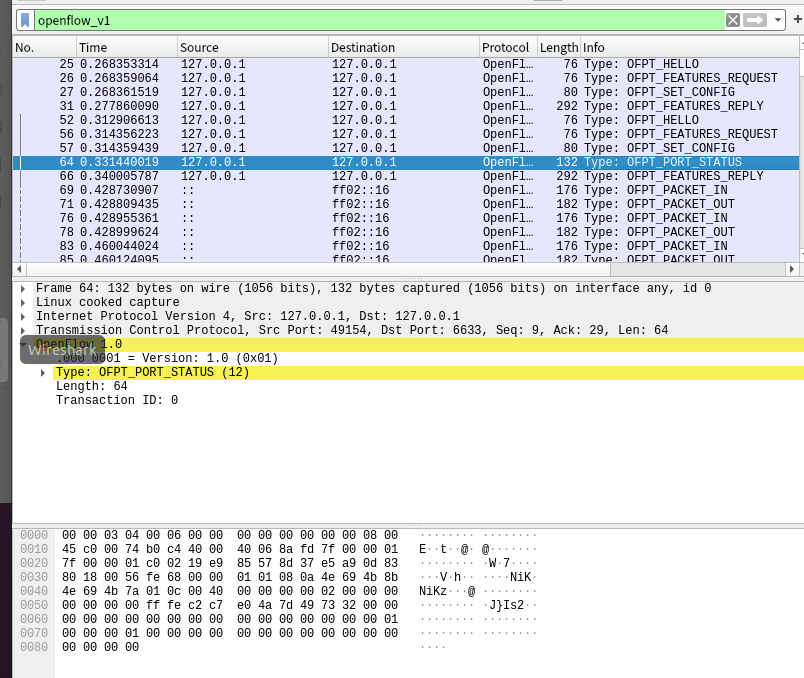
Task: Sort packets by the Destination column
Action: click(x=404, y=48)
